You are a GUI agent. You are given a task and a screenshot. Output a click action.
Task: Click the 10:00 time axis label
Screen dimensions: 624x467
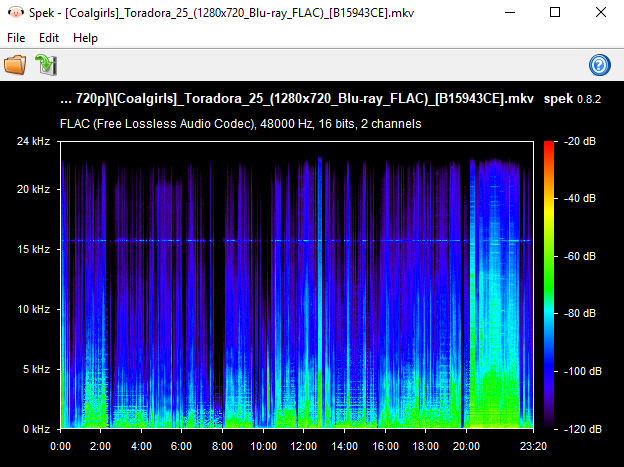tap(263, 446)
